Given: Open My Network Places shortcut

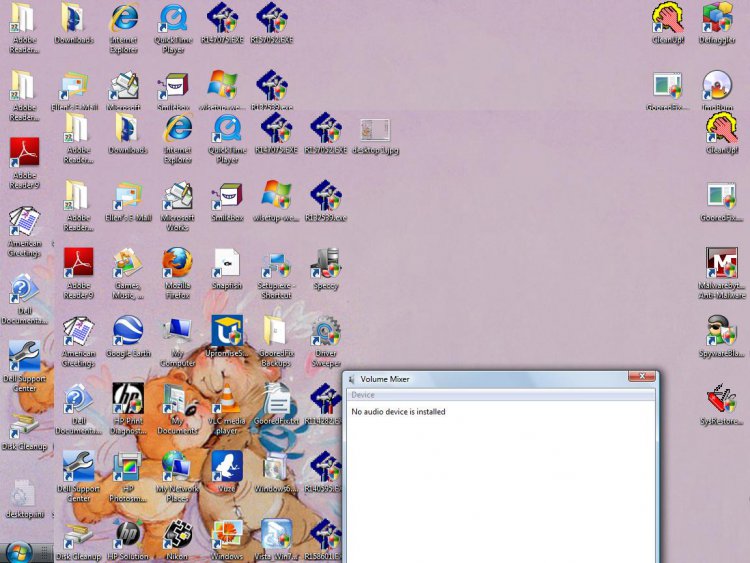Looking at the screenshot, I should [x=177, y=477].
